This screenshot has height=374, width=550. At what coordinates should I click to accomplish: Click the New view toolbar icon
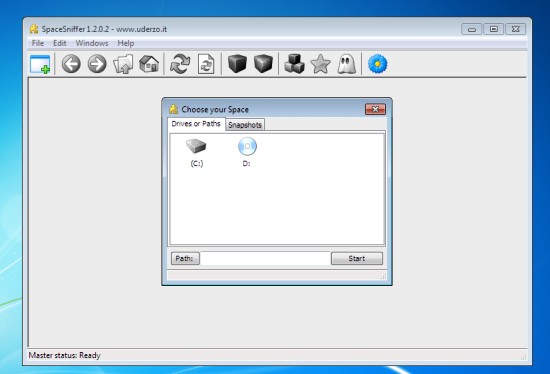point(40,64)
